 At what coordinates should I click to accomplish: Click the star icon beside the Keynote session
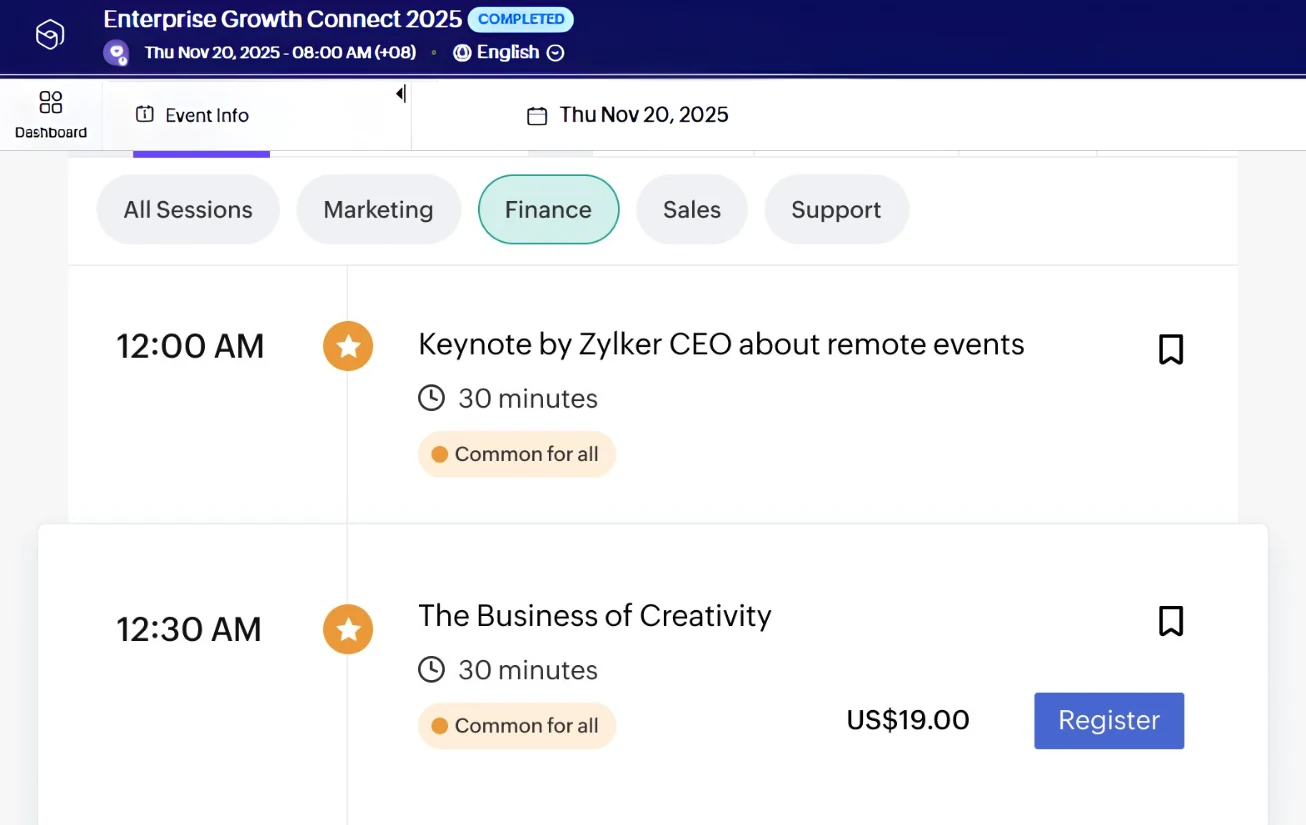tap(348, 346)
